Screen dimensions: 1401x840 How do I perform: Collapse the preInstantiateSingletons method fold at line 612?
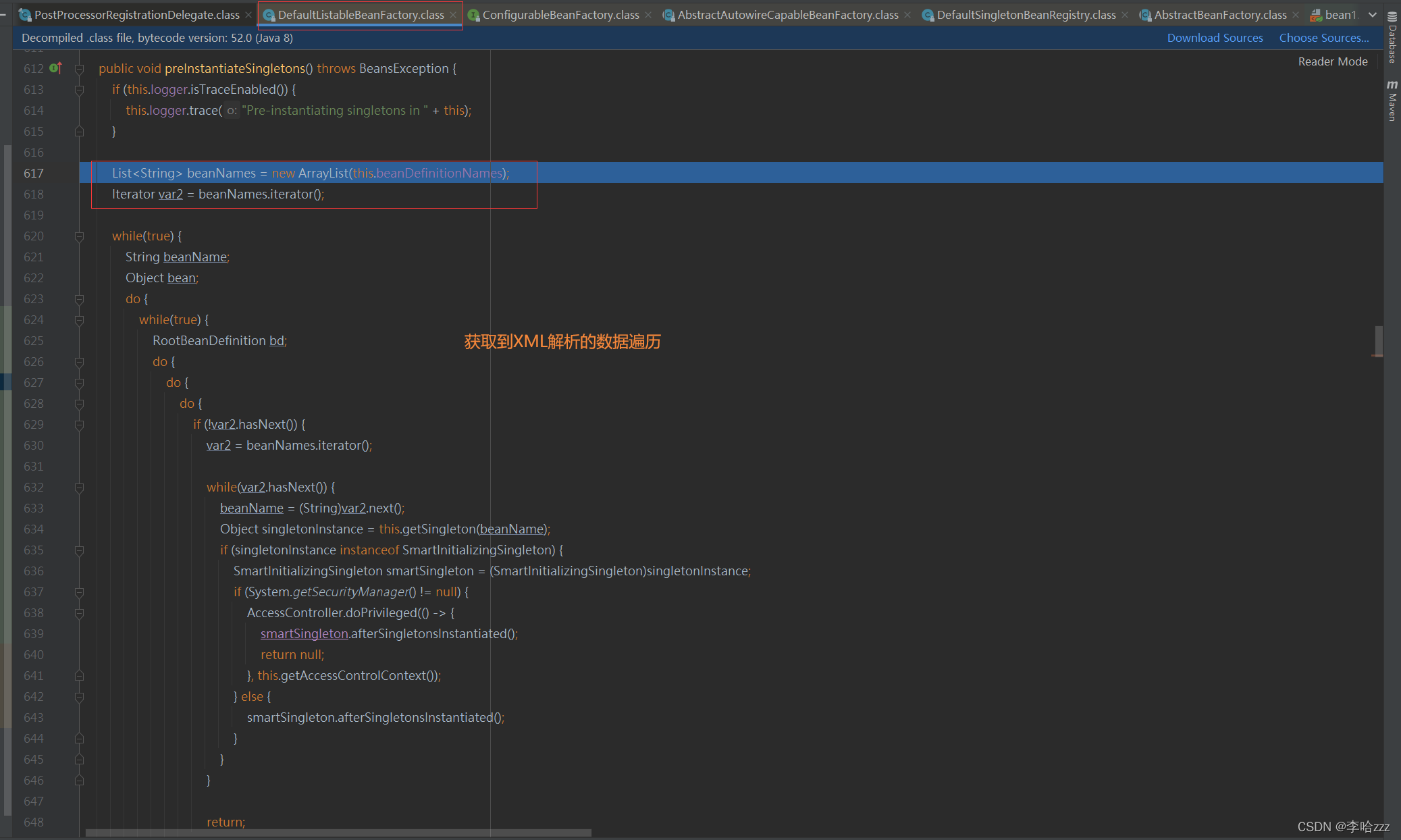pyautogui.click(x=79, y=69)
